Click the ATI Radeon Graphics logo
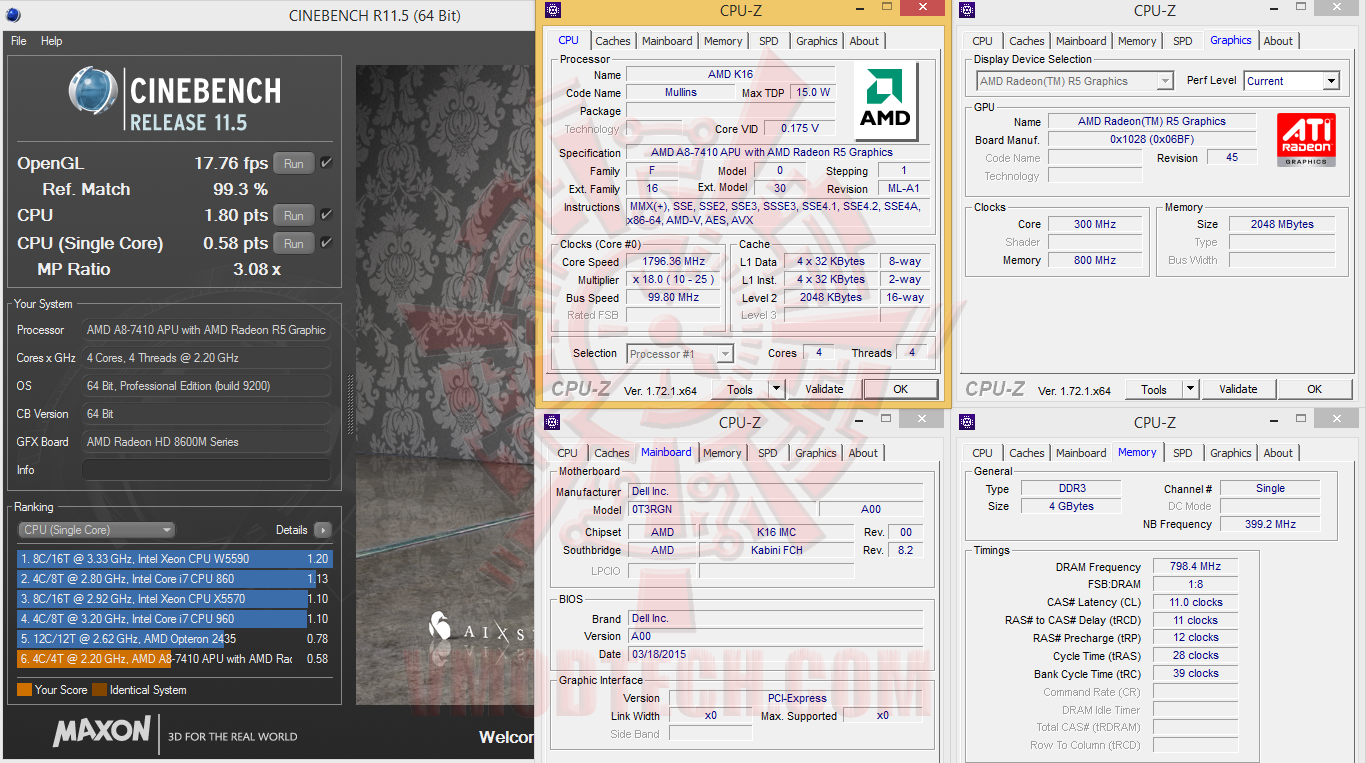 click(1304, 139)
